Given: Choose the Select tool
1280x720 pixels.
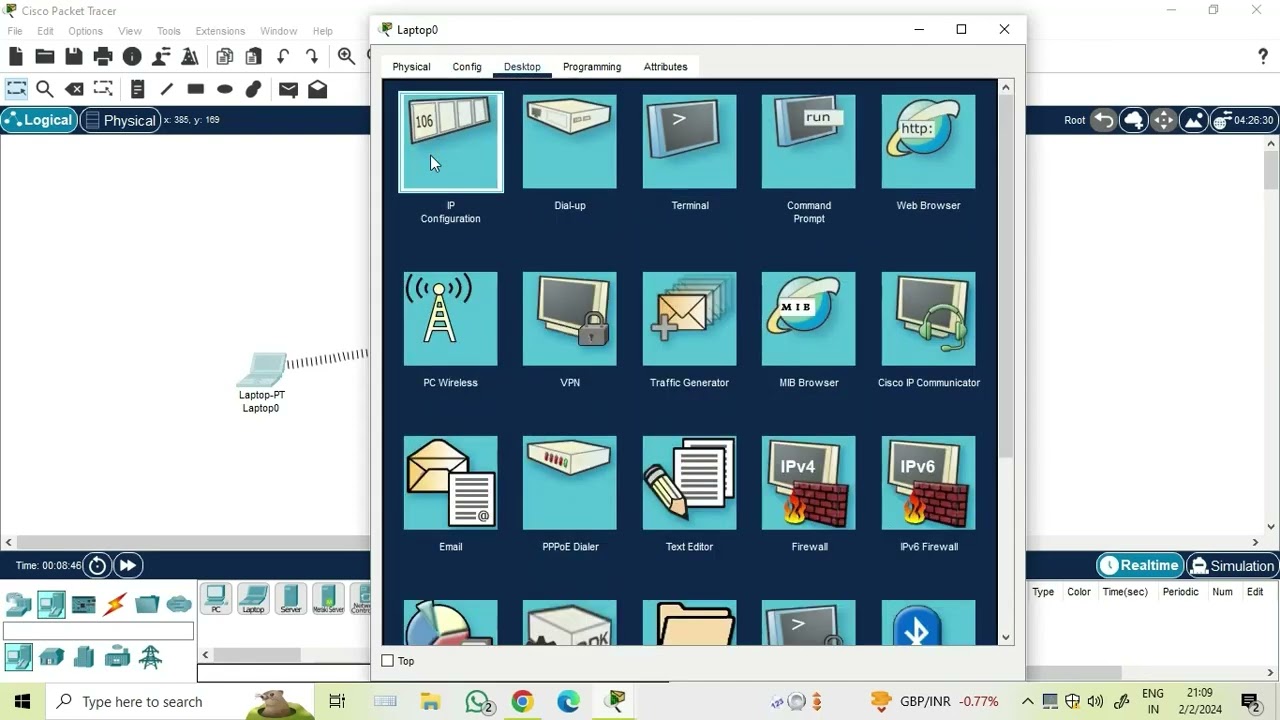Looking at the screenshot, I should click(x=16, y=89).
